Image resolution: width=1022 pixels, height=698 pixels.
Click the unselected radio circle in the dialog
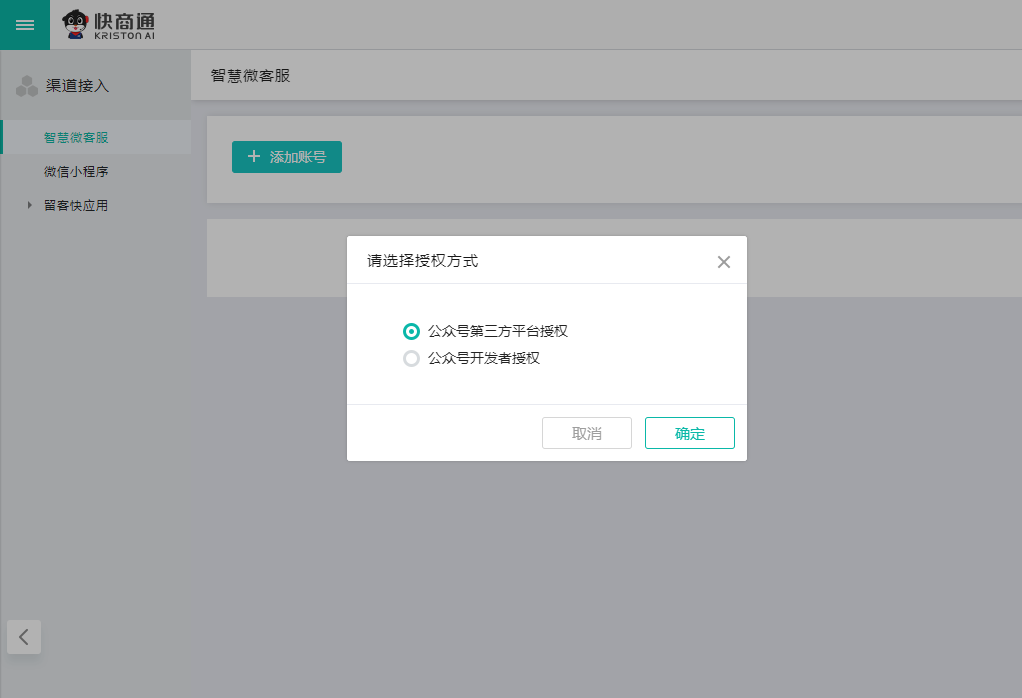click(x=411, y=358)
